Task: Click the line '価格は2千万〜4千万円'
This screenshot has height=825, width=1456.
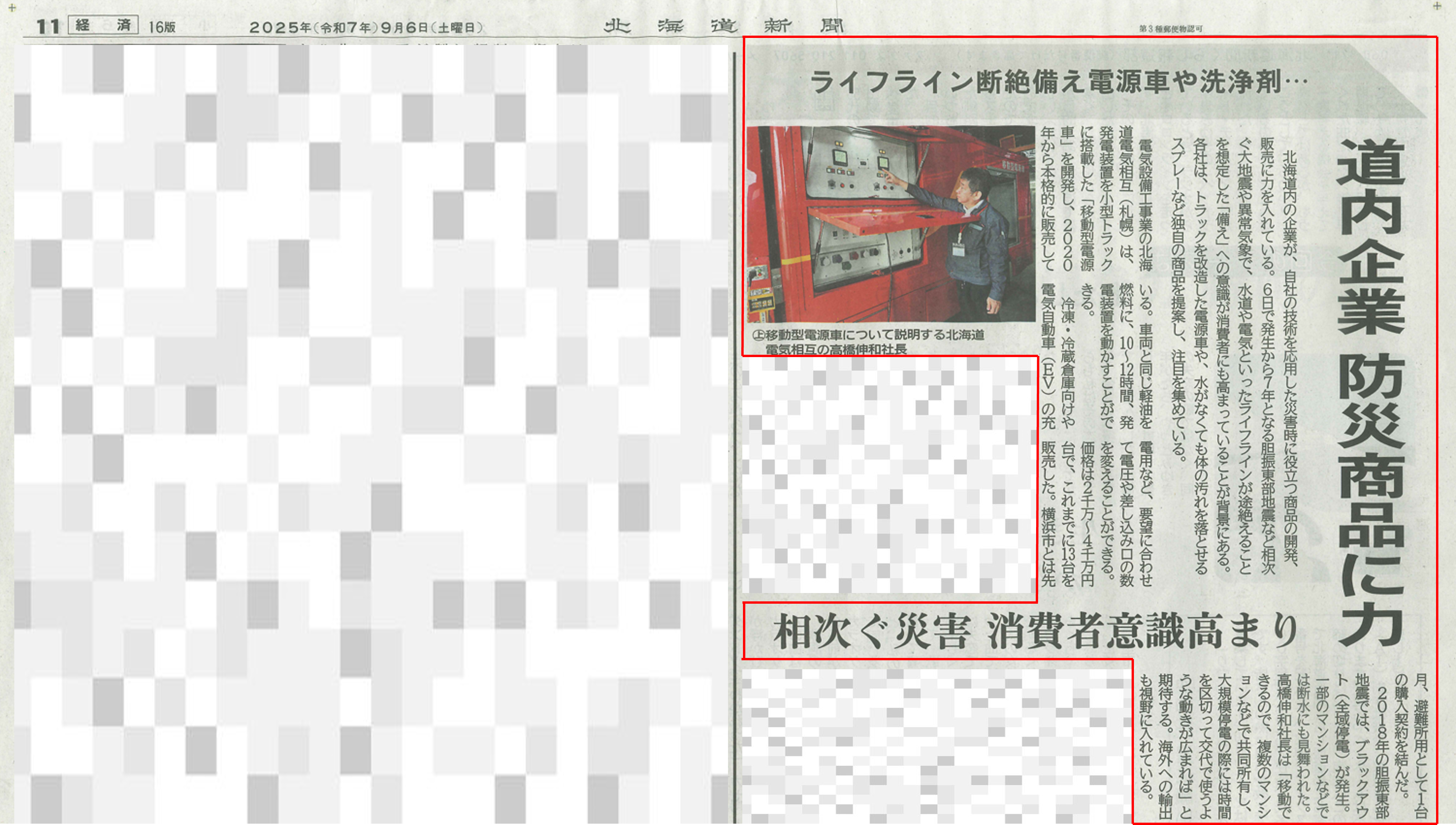Action: [x=1087, y=514]
